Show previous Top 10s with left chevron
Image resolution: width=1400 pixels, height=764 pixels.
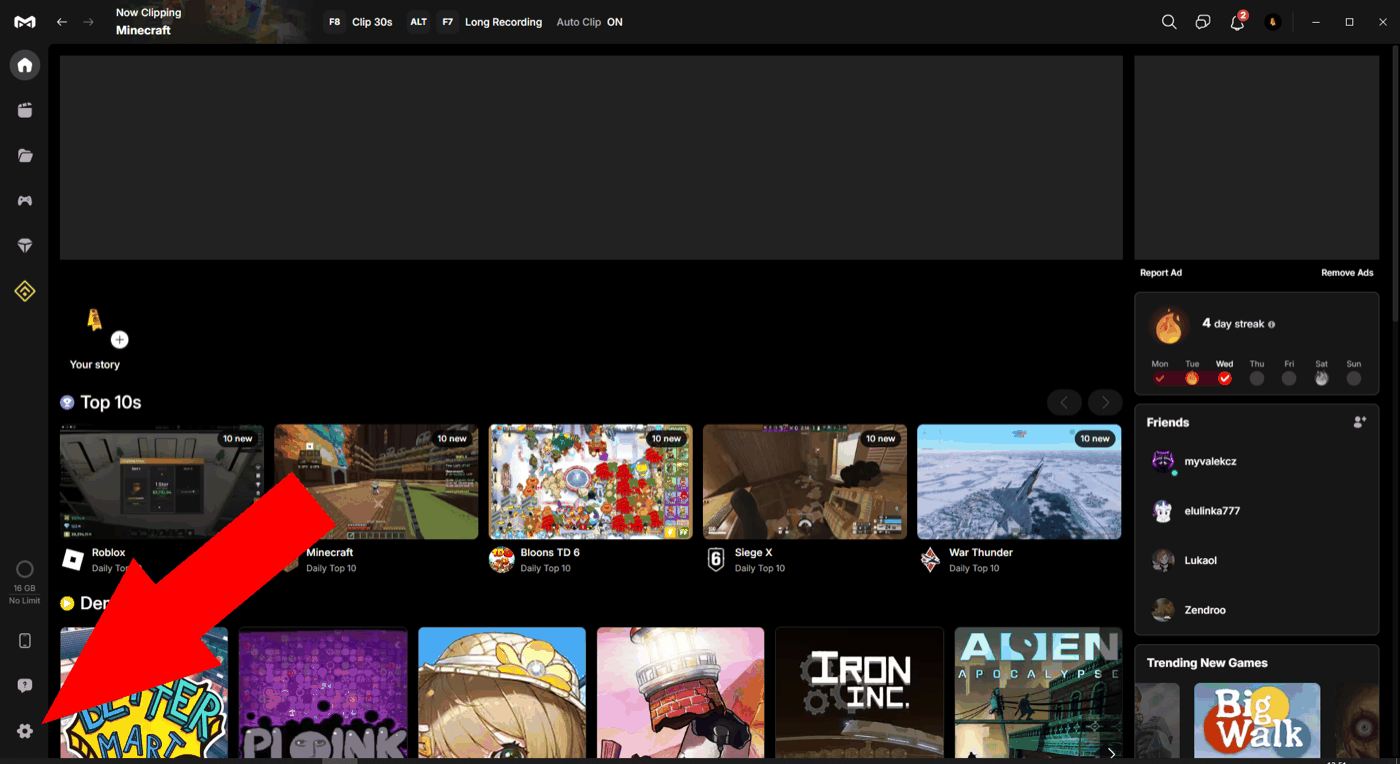pyautogui.click(x=1064, y=402)
